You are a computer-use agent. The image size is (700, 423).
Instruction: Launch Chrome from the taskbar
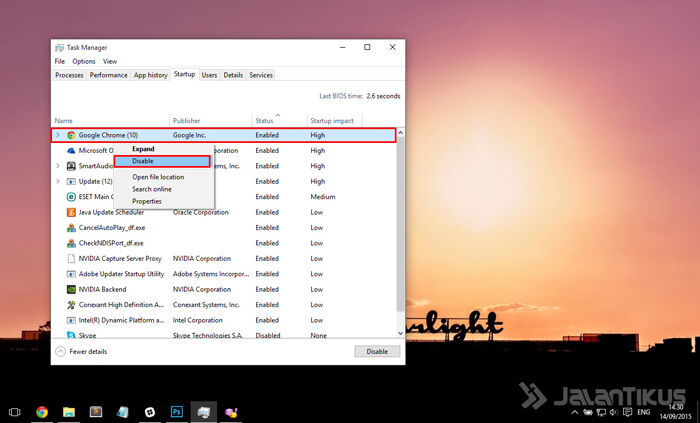42,411
